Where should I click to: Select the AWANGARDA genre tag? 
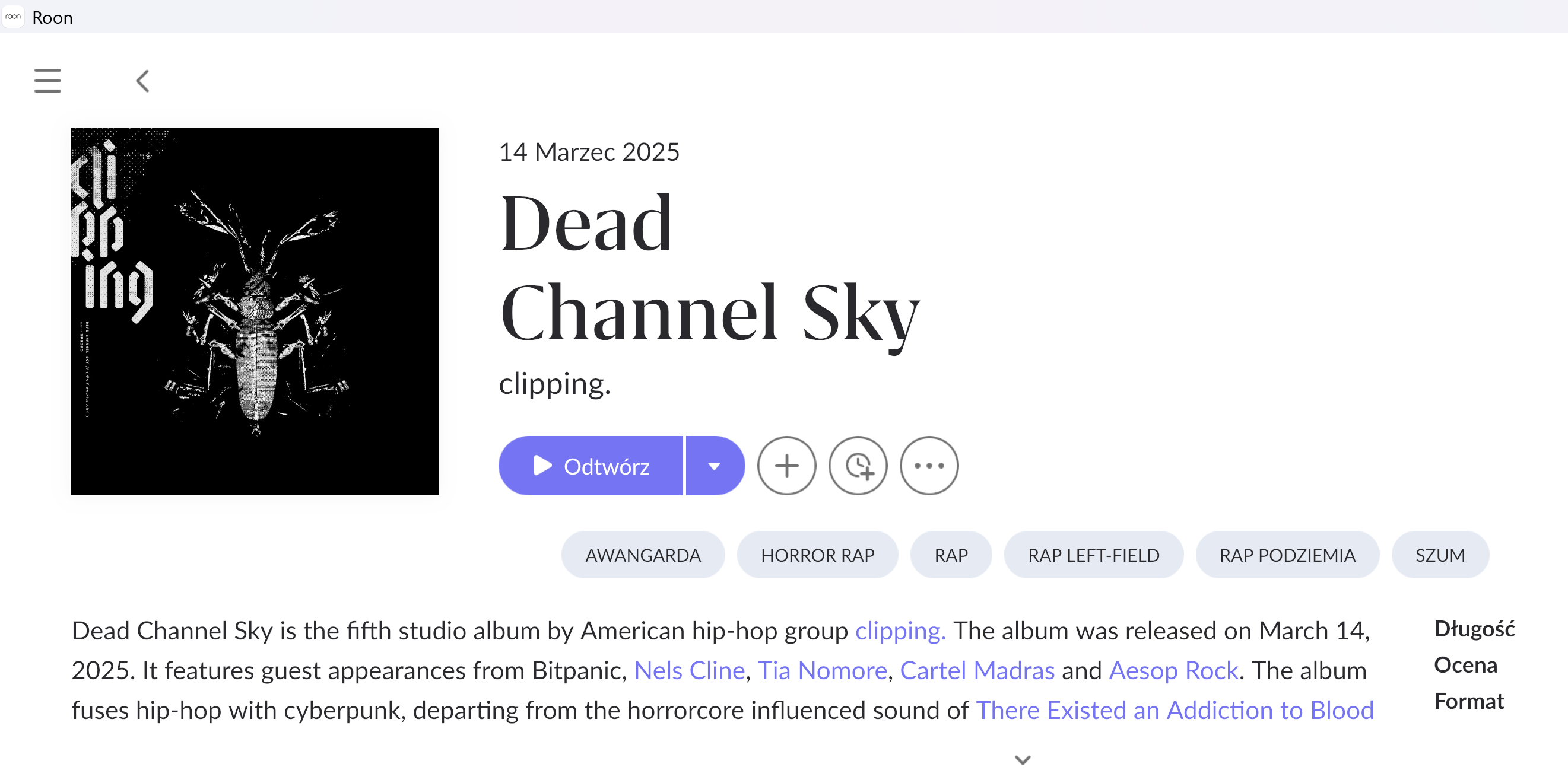coord(642,555)
